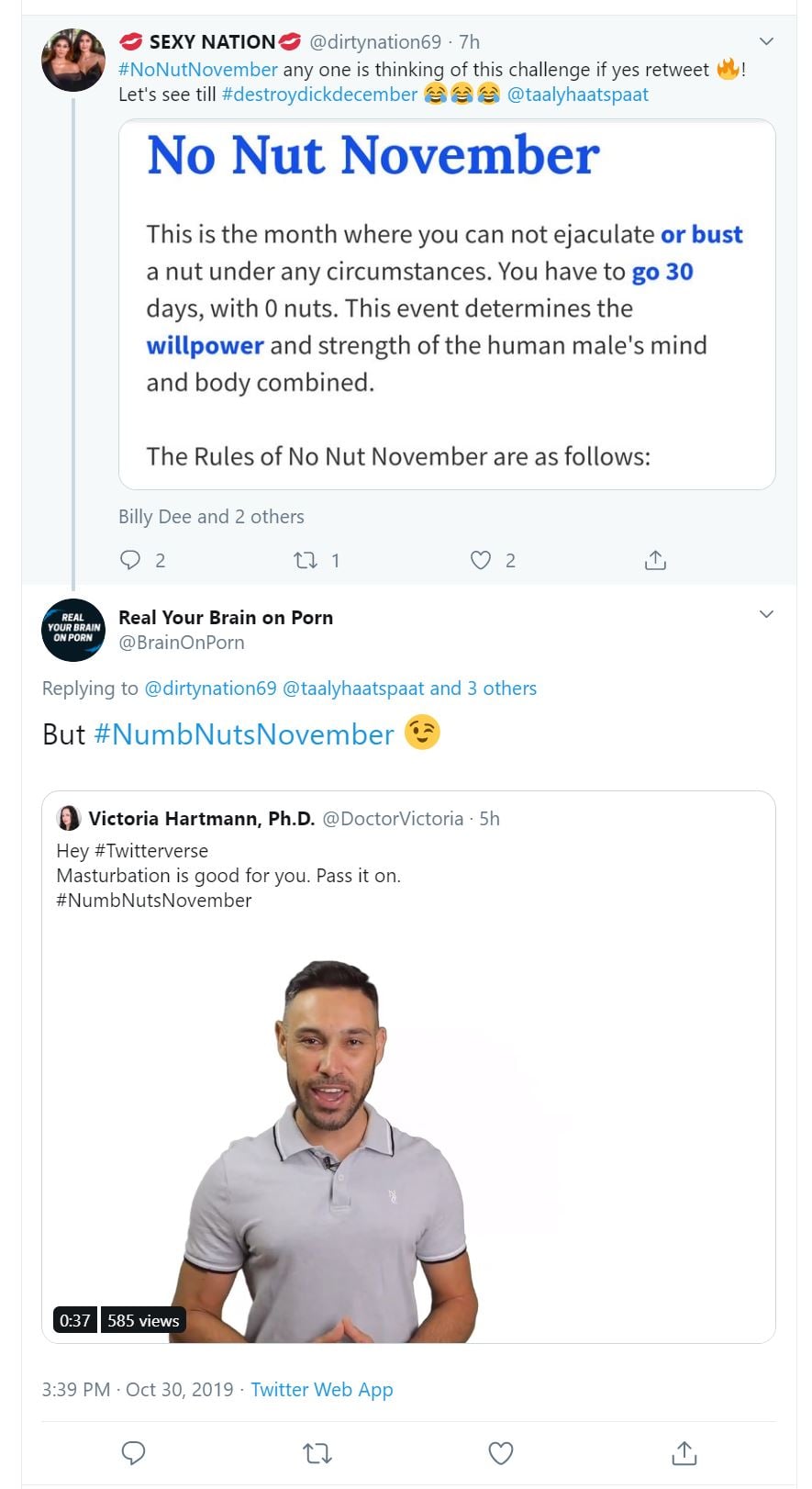This screenshot has width=812, height=1489.
Task: Reply to the SEXY NATION tweet
Action: [131, 560]
